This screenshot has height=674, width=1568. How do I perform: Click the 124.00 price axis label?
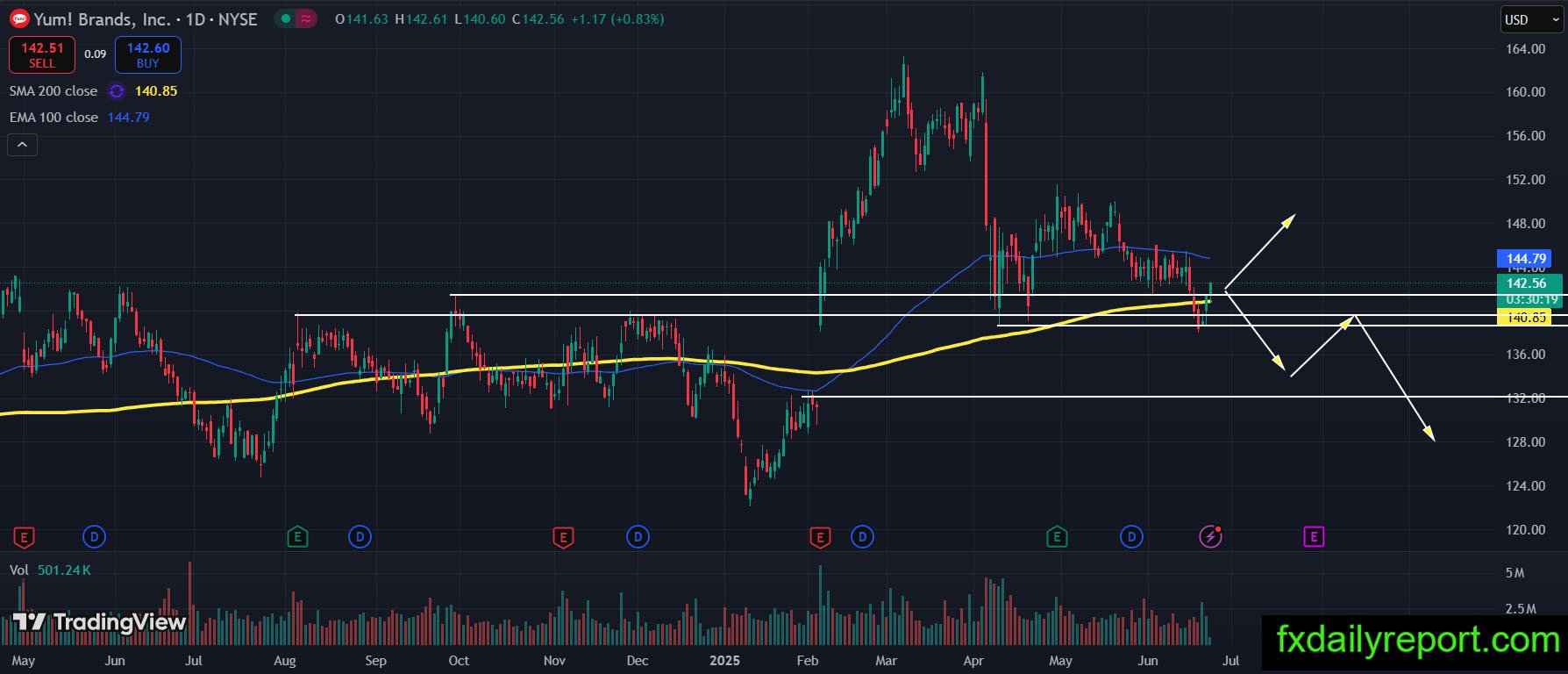[1526, 486]
